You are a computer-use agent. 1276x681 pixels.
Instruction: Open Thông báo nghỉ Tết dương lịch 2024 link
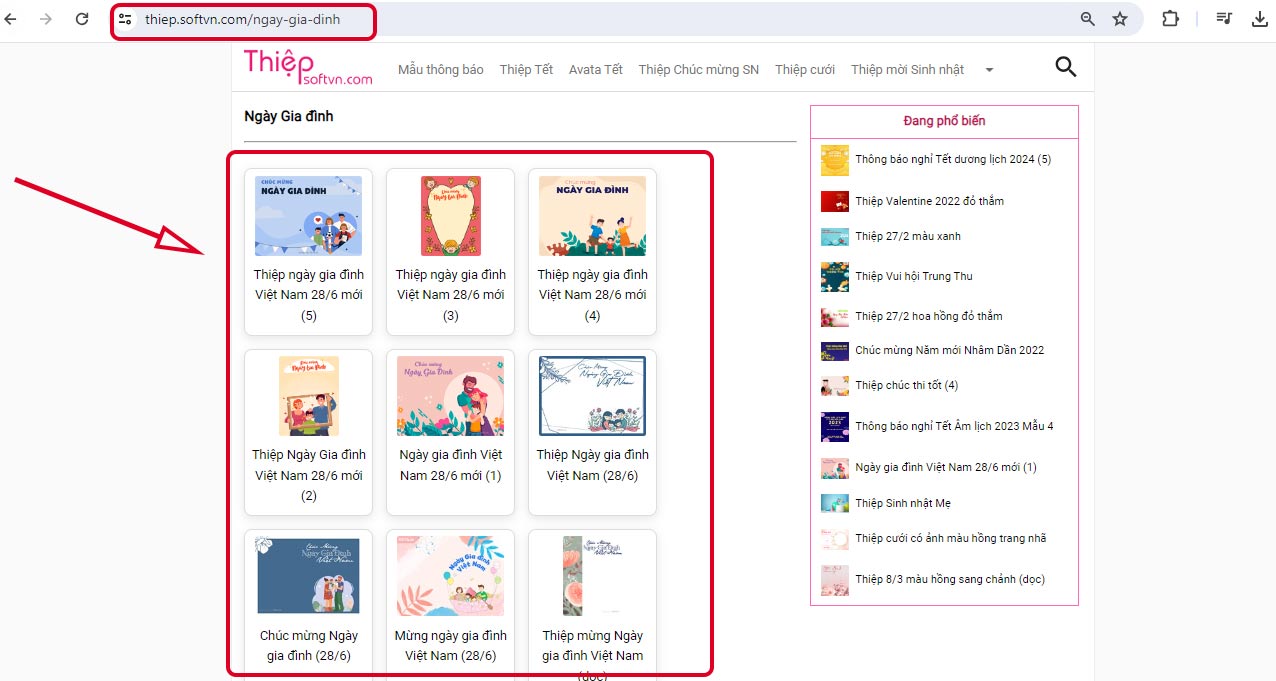click(x=952, y=159)
